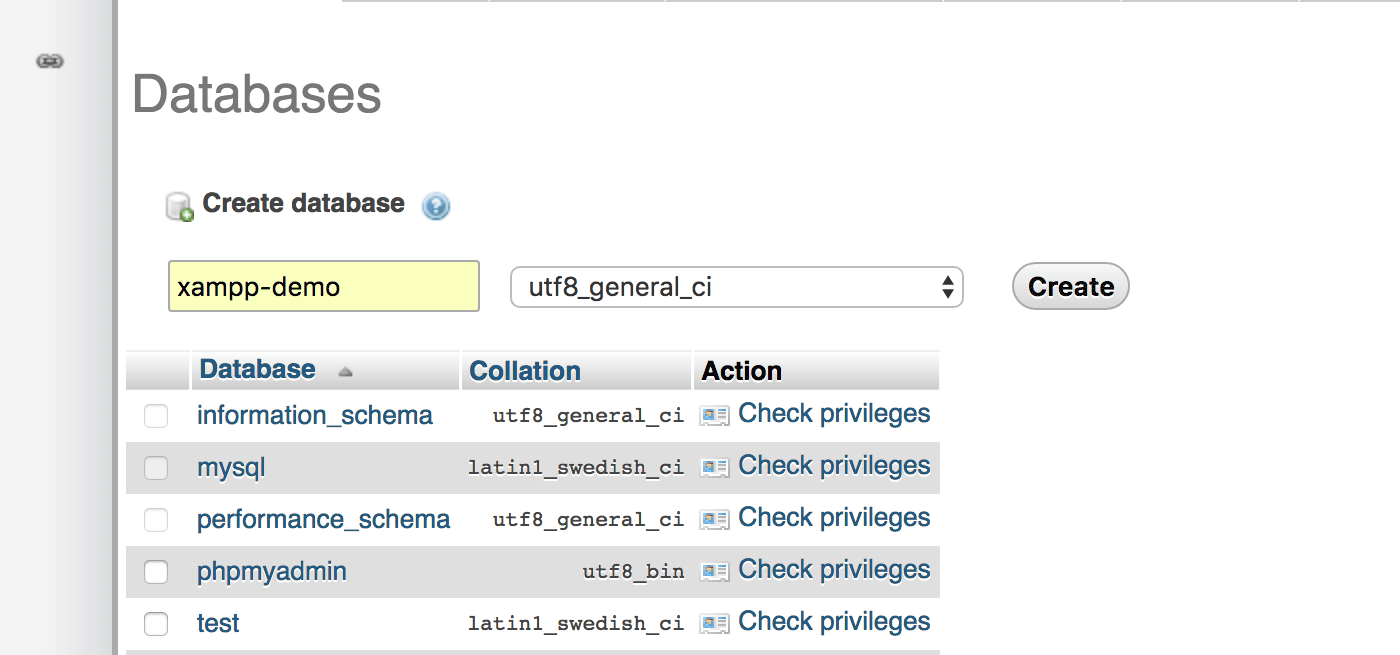
Task: Click the chain link icon in left sidebar
Action: tap(50, 62)
